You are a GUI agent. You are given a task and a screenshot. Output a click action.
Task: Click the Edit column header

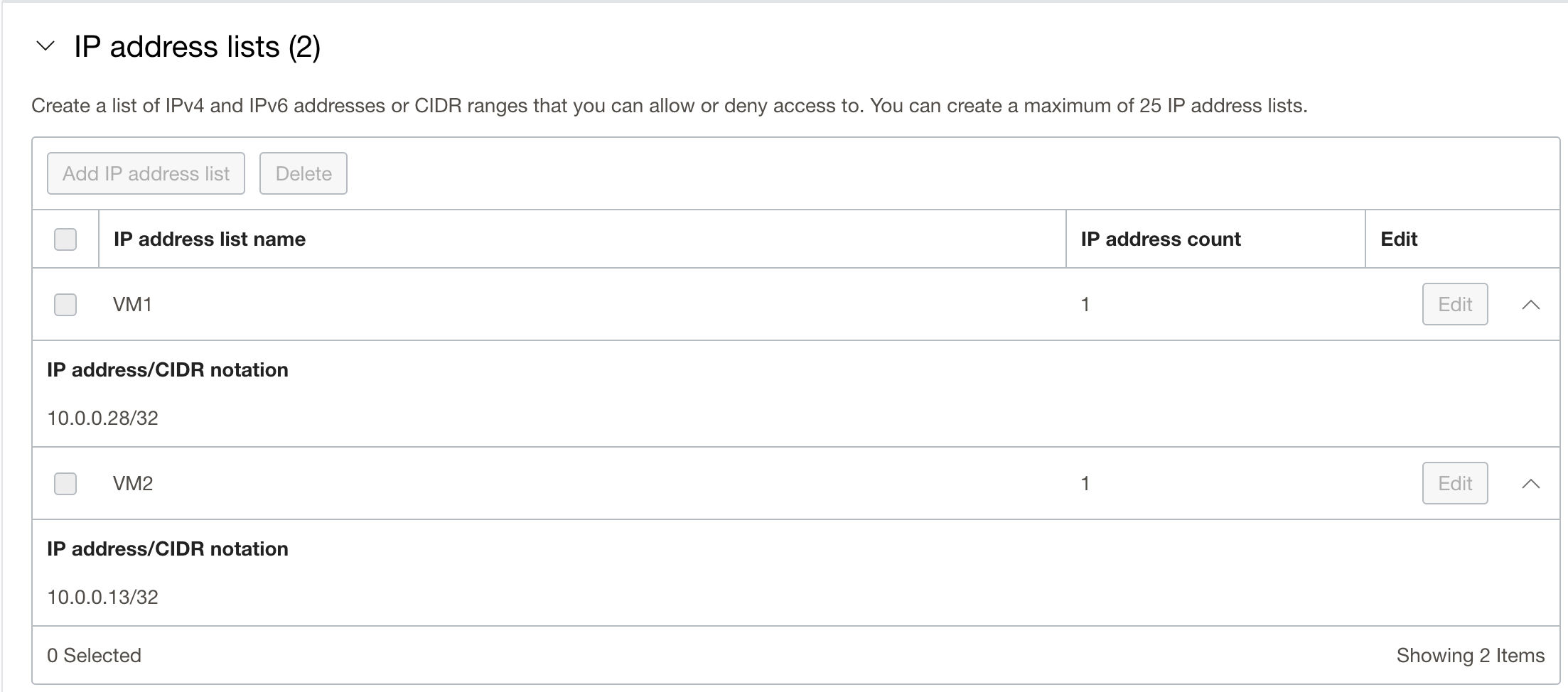(1397, 239)
